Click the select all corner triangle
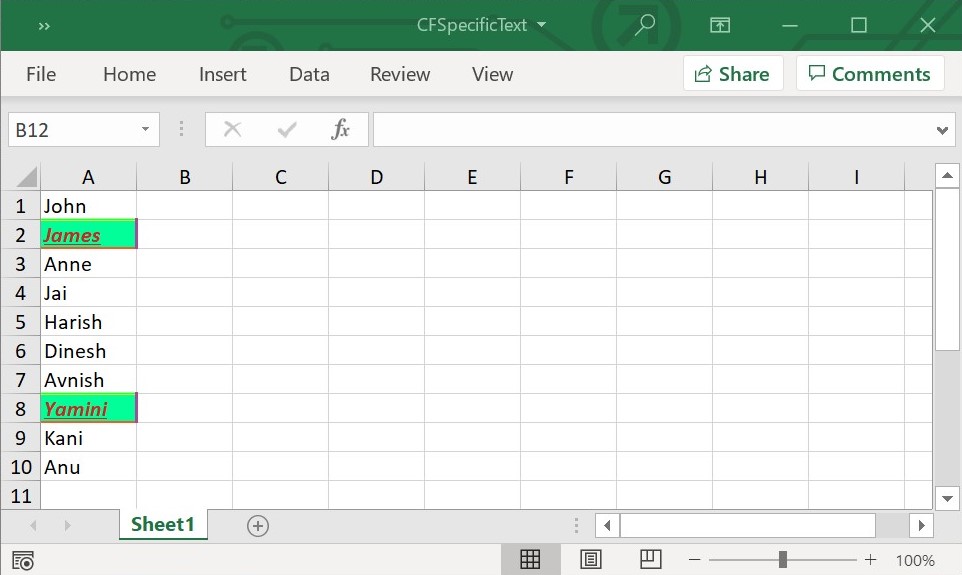This screenshot has height=575, width=962. 25,177
